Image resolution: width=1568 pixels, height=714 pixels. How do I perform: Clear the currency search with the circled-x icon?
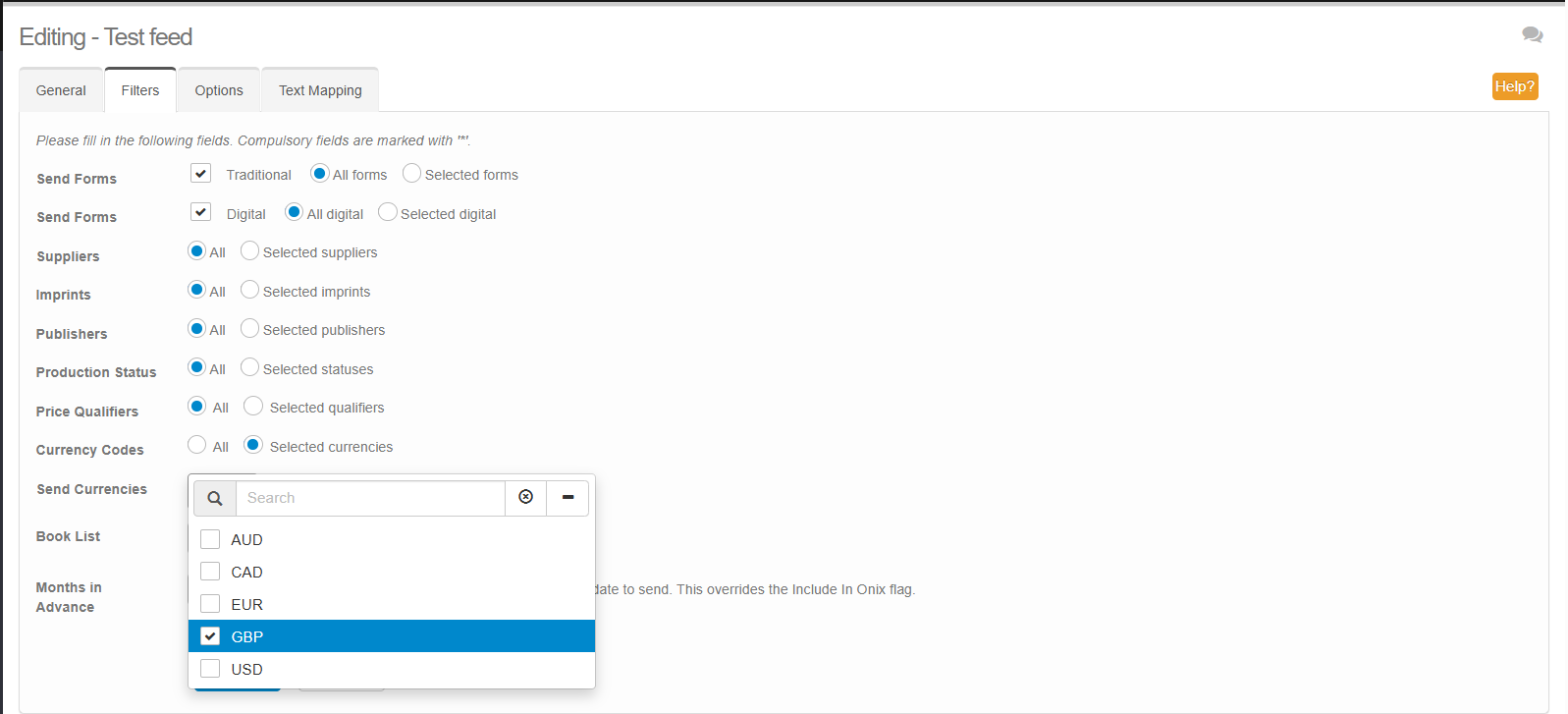click(526, 497)
